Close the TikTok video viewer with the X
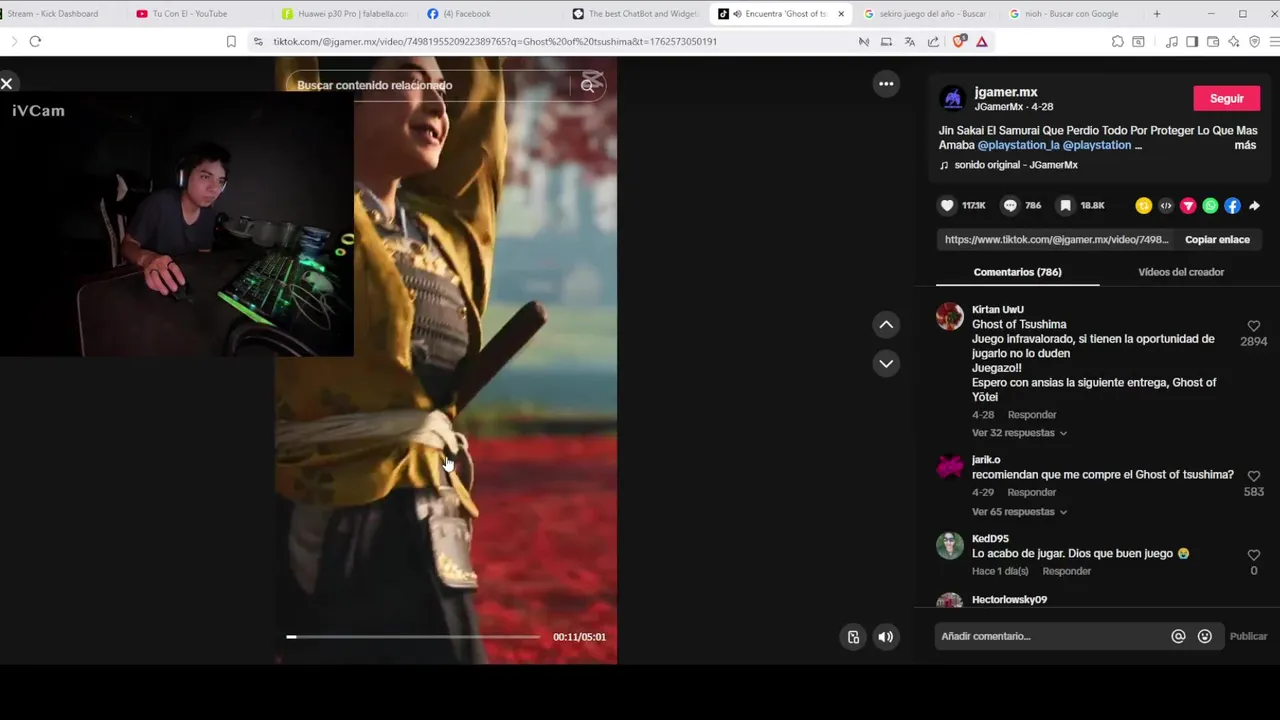 coord(7,84)
